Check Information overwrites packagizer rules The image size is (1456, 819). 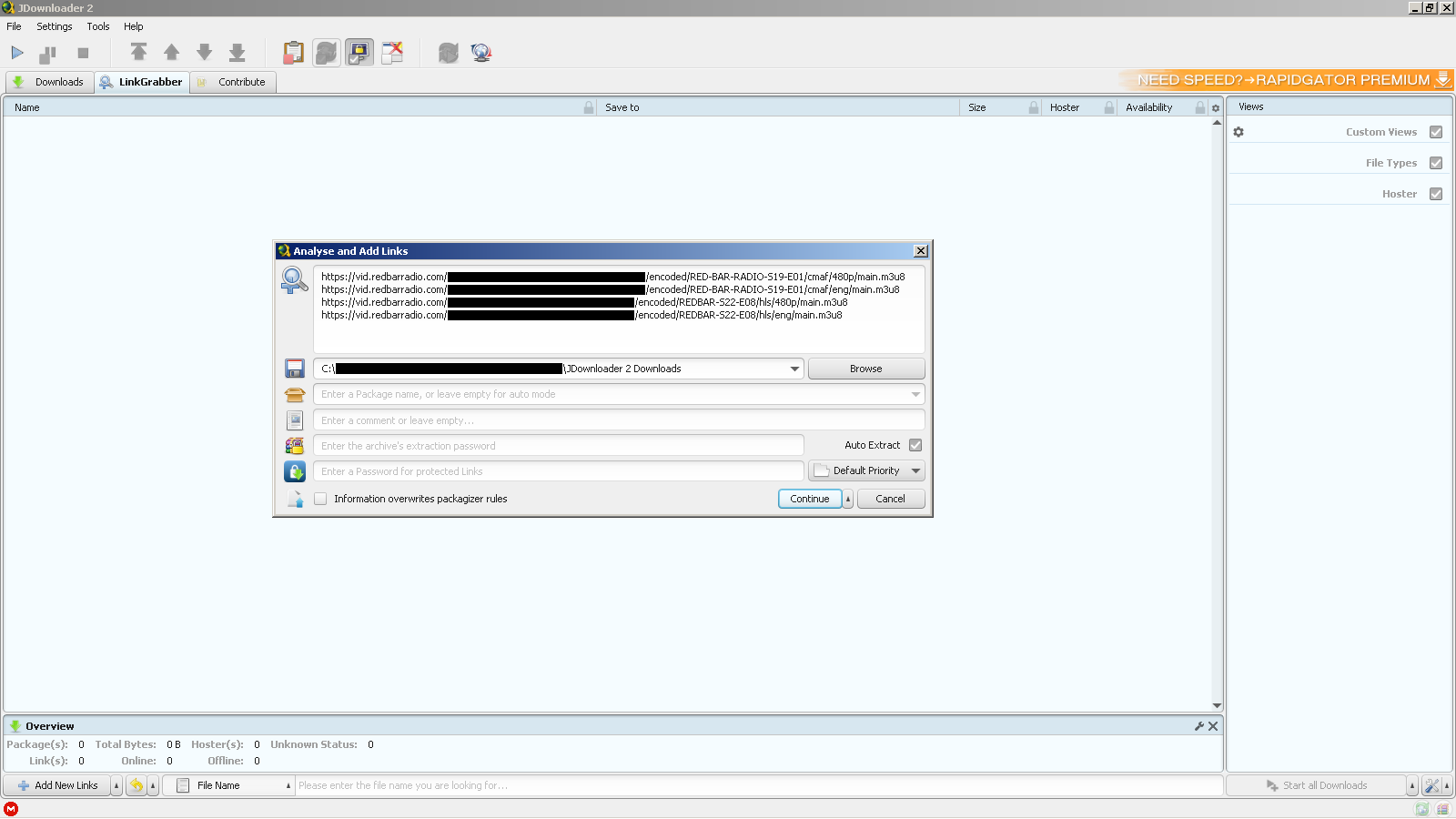tap(320, 499)
